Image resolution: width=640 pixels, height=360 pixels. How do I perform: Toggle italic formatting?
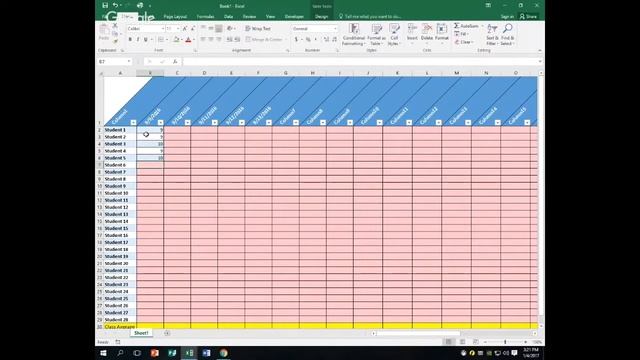point(138,40)
